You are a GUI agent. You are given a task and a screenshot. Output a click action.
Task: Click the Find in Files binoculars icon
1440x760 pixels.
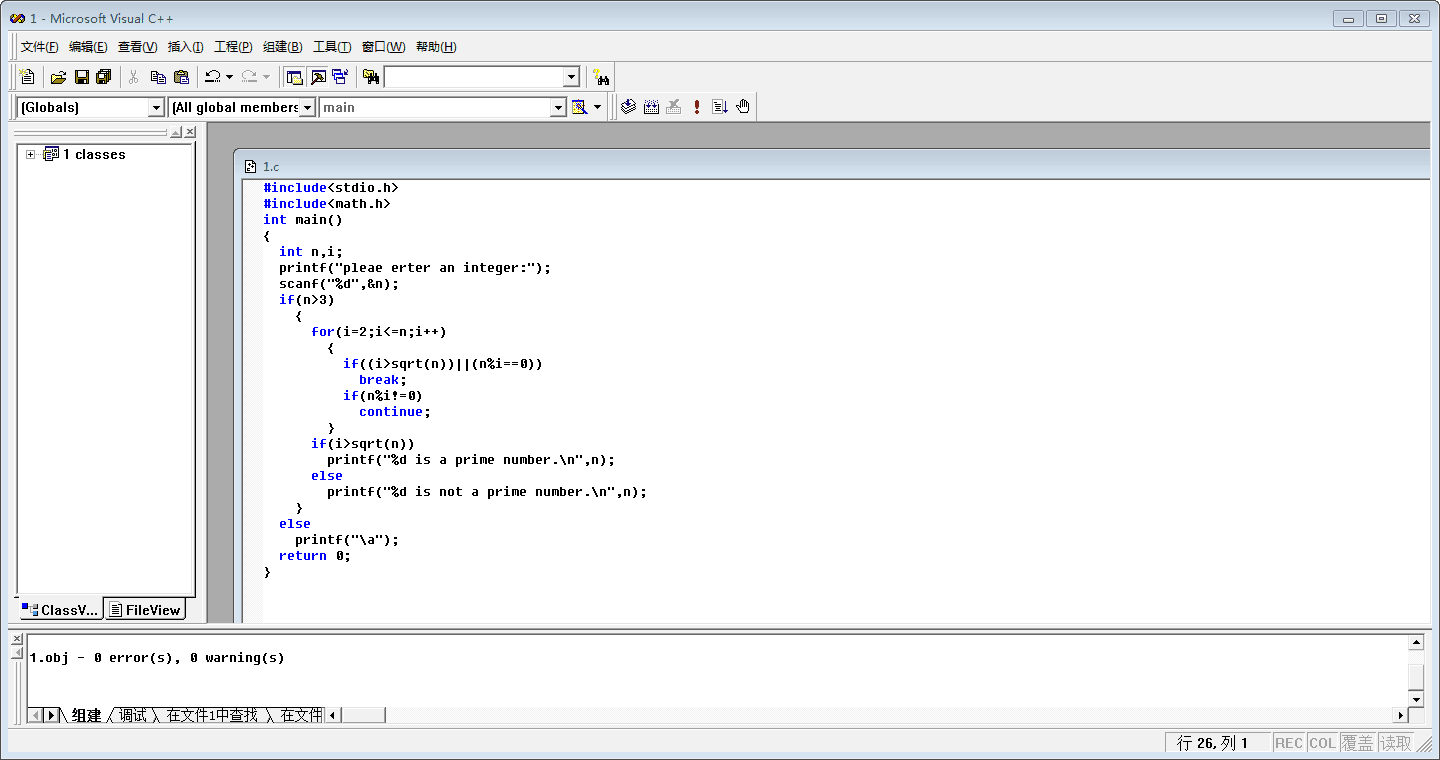coord(371,77)
